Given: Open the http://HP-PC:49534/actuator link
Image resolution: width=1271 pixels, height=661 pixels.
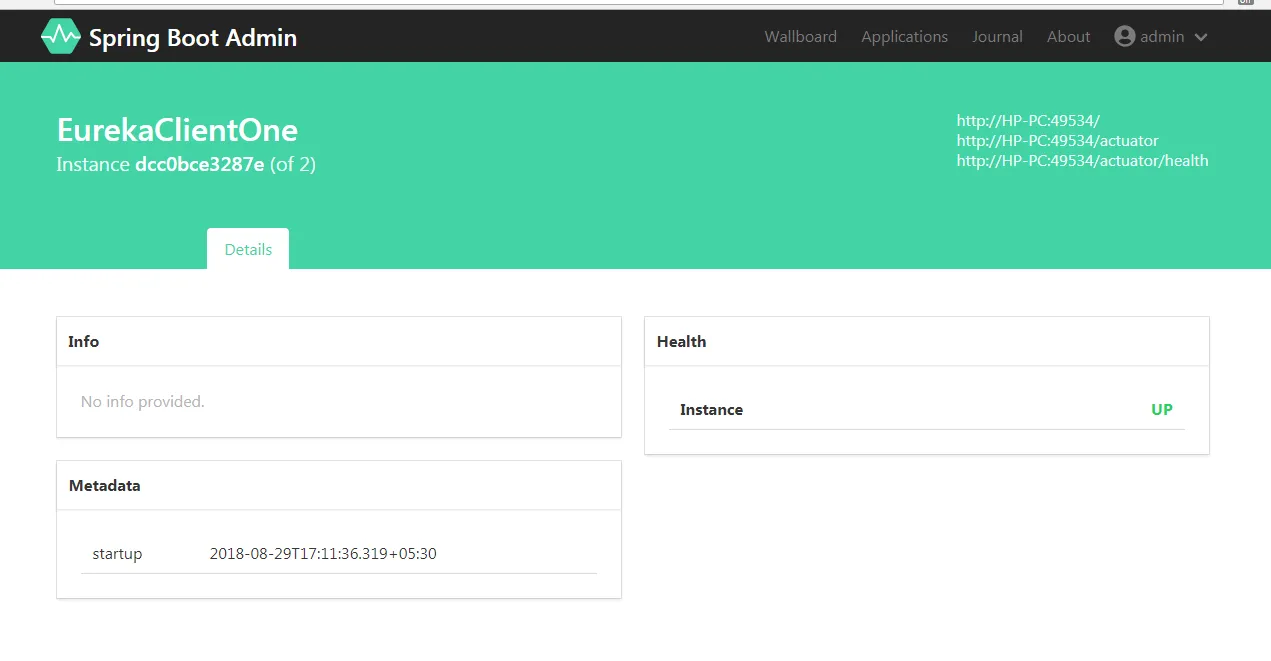Looking at the screenshot, I should tap(1057, 141).
